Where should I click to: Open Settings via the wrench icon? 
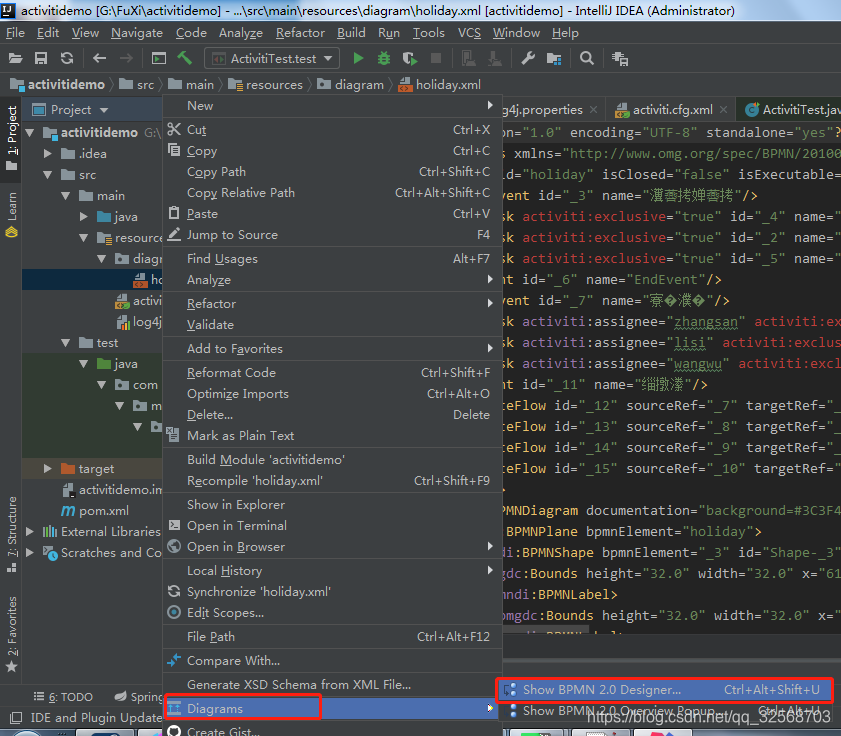click(528, 58)
